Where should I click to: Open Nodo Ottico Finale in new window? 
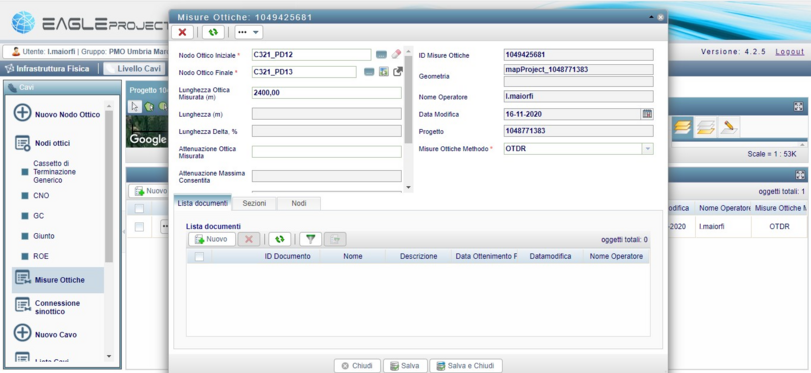(398, 72)
